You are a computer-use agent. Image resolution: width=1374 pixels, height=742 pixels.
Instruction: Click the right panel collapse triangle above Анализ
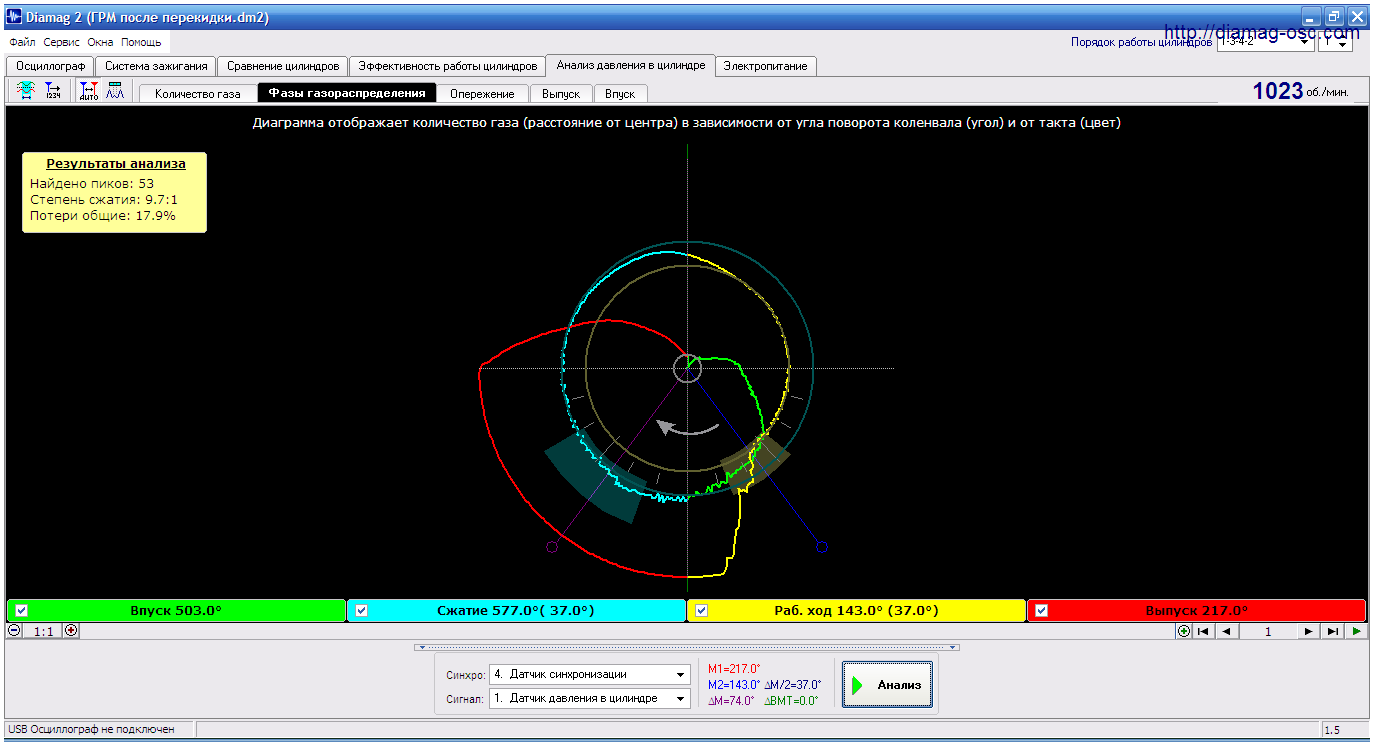[954, 647]
